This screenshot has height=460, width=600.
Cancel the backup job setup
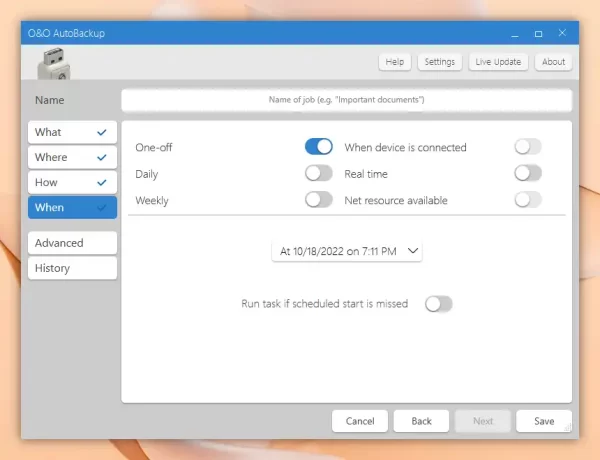[360, 421]
